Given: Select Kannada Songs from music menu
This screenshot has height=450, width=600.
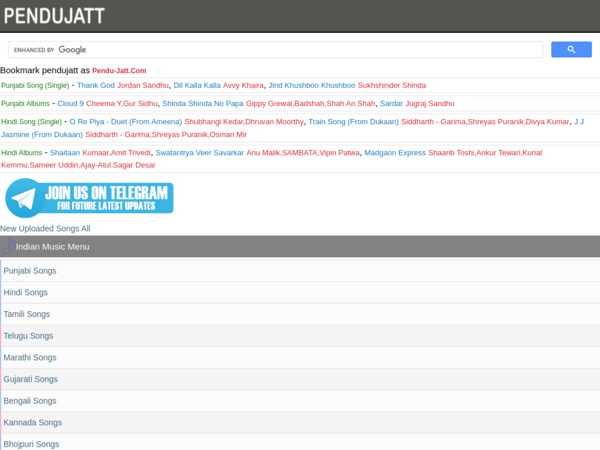Looking at the screenshot, I should [x=300, y=423].
